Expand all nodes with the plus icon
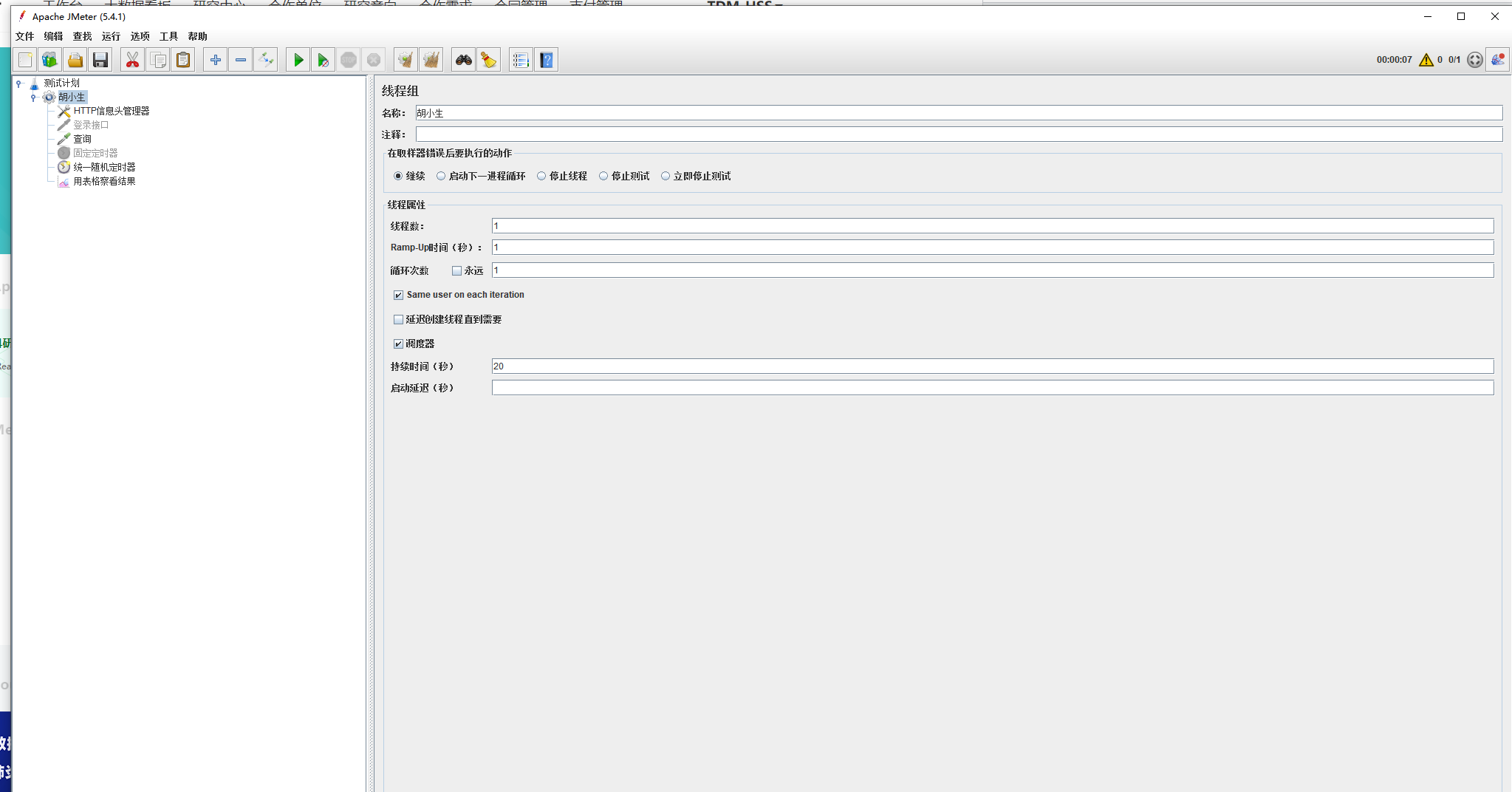 (215, 60)
